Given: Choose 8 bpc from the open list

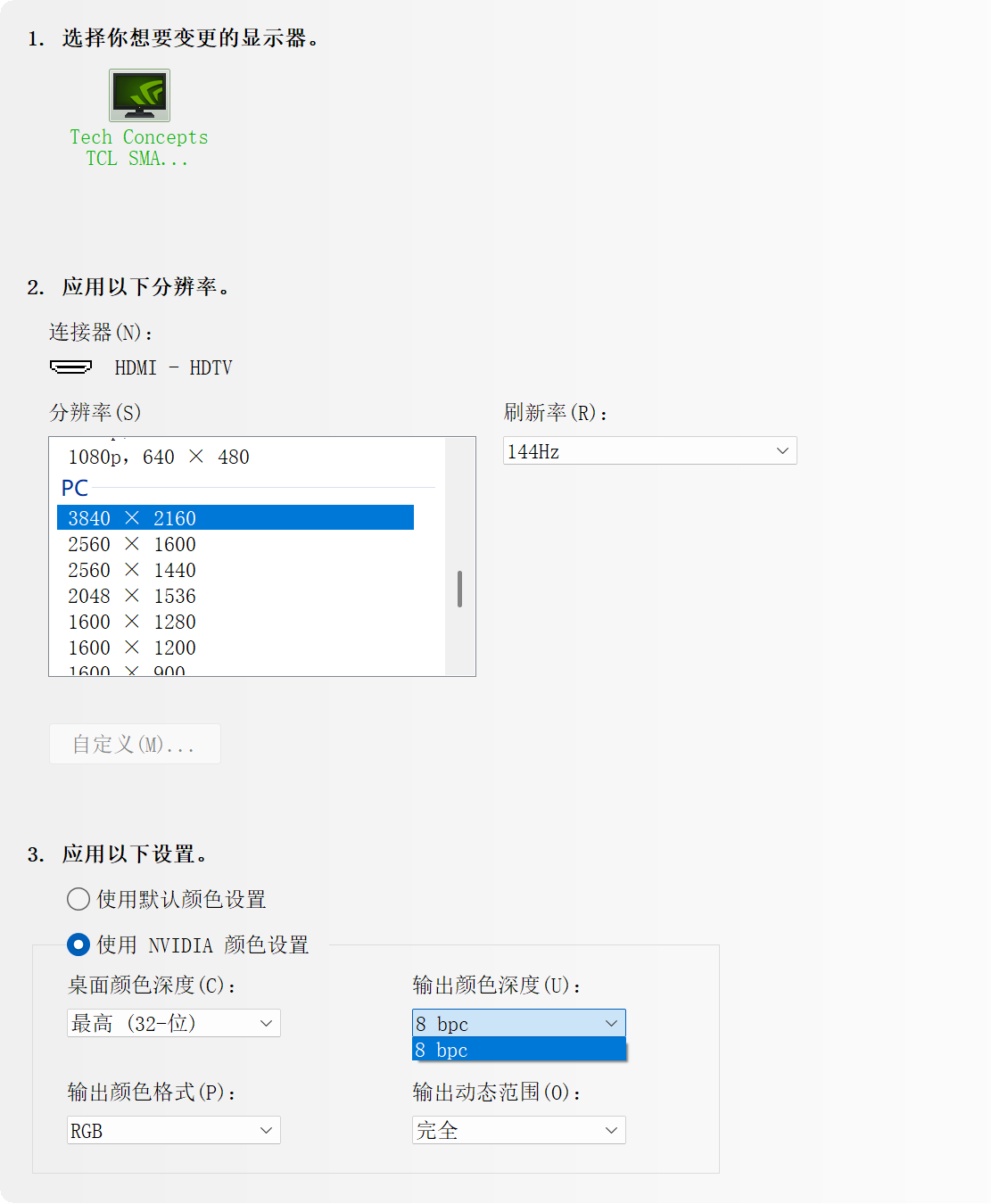Looking at the screenshot, I should (518, 1050).
